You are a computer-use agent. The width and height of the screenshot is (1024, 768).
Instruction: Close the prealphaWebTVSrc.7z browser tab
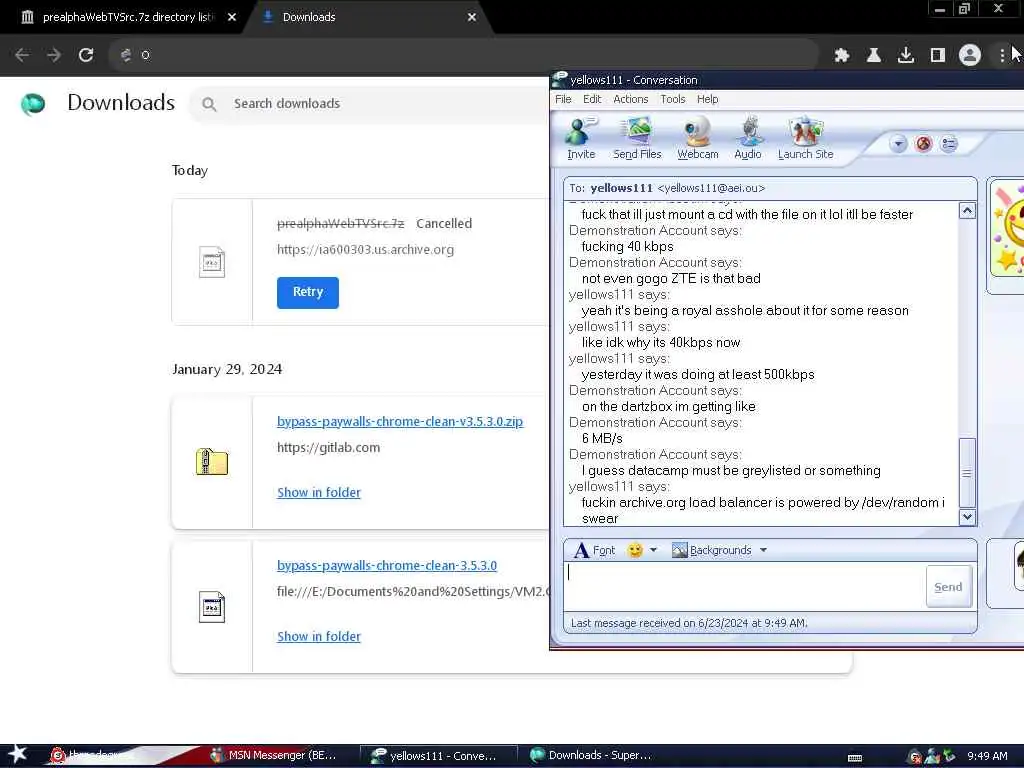click(232, 17)
